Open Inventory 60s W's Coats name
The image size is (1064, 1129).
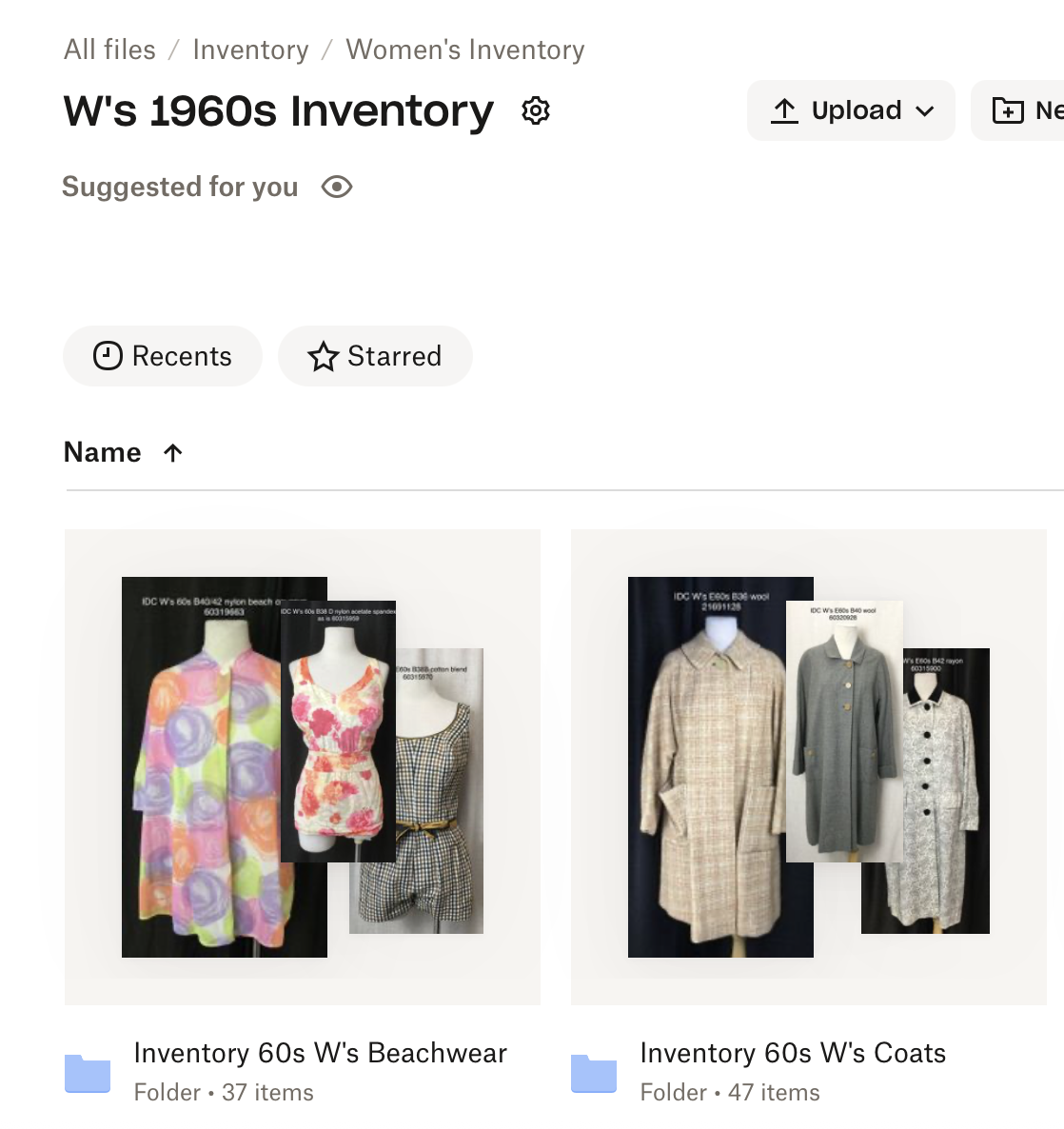(793, 1053)
